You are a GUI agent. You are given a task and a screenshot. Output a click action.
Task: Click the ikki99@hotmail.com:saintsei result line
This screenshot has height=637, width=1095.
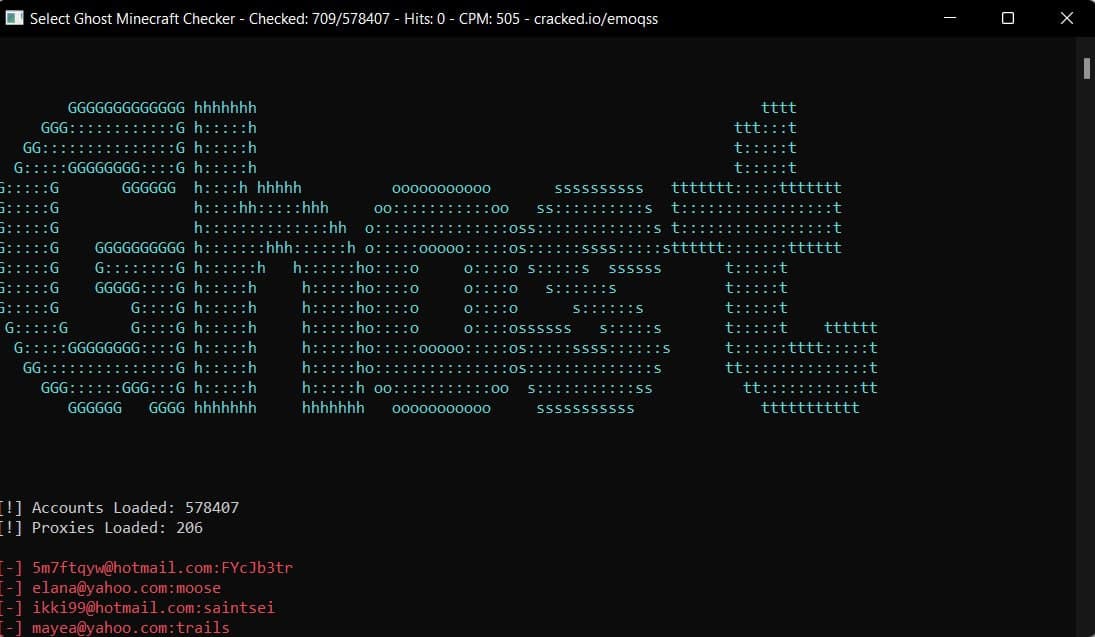(x=136, y=607)
